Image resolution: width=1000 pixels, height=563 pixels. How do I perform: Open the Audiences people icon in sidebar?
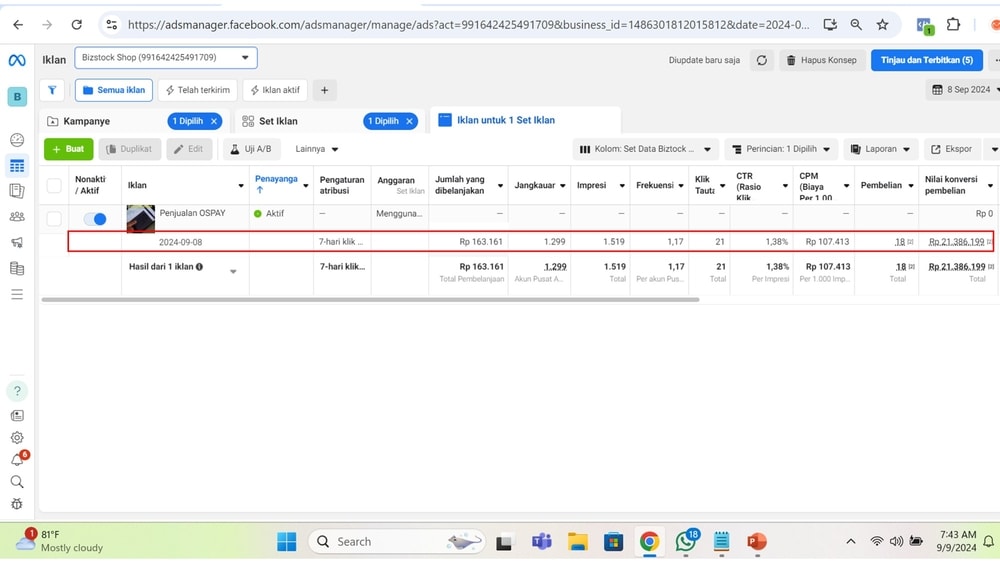[x=17, y=216]
